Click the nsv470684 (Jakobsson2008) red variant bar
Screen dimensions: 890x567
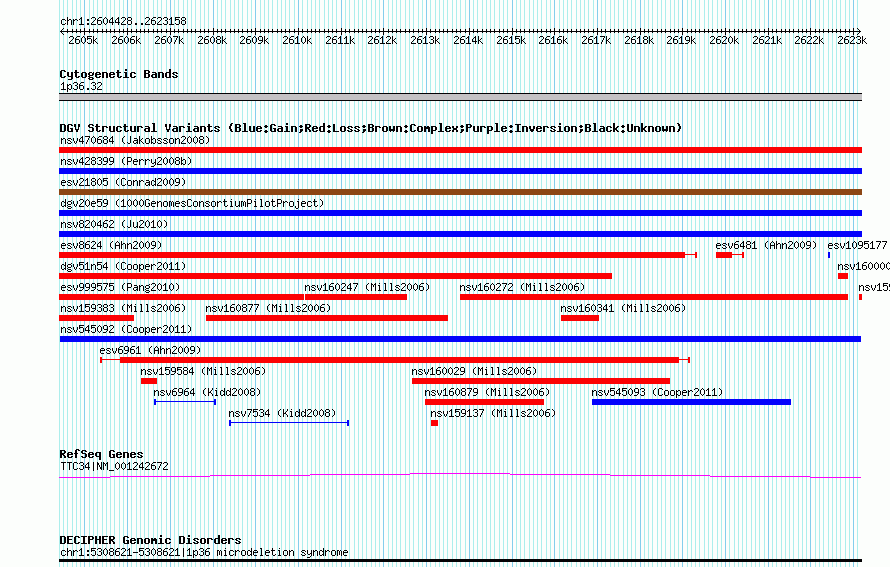460,150
